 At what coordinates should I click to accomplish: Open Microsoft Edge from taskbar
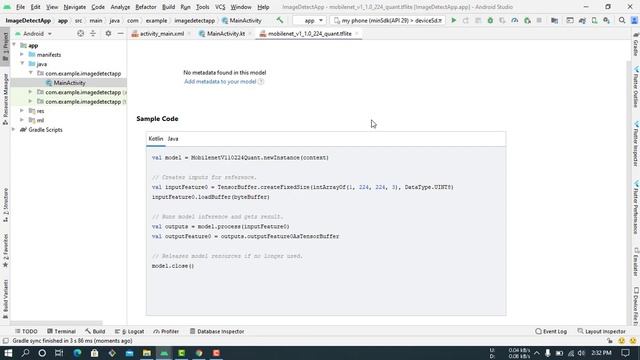point(77,353)
